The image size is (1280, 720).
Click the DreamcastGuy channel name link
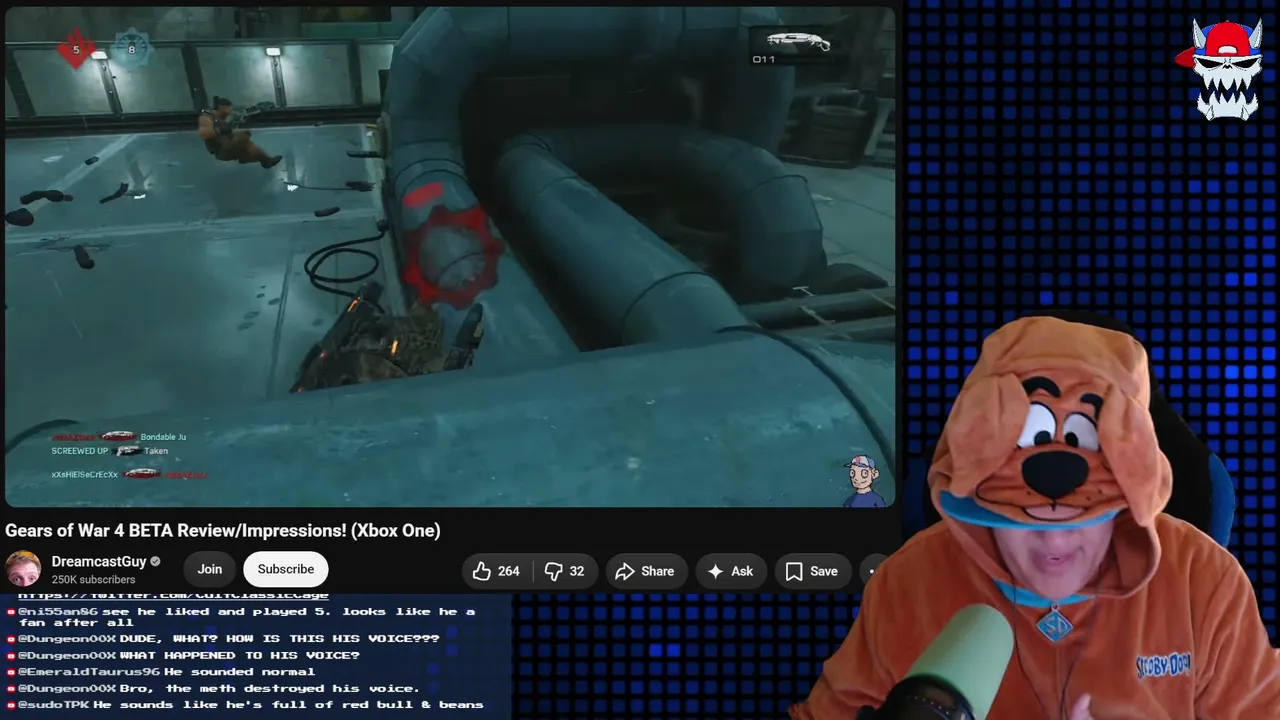click(x=99, y=562)
